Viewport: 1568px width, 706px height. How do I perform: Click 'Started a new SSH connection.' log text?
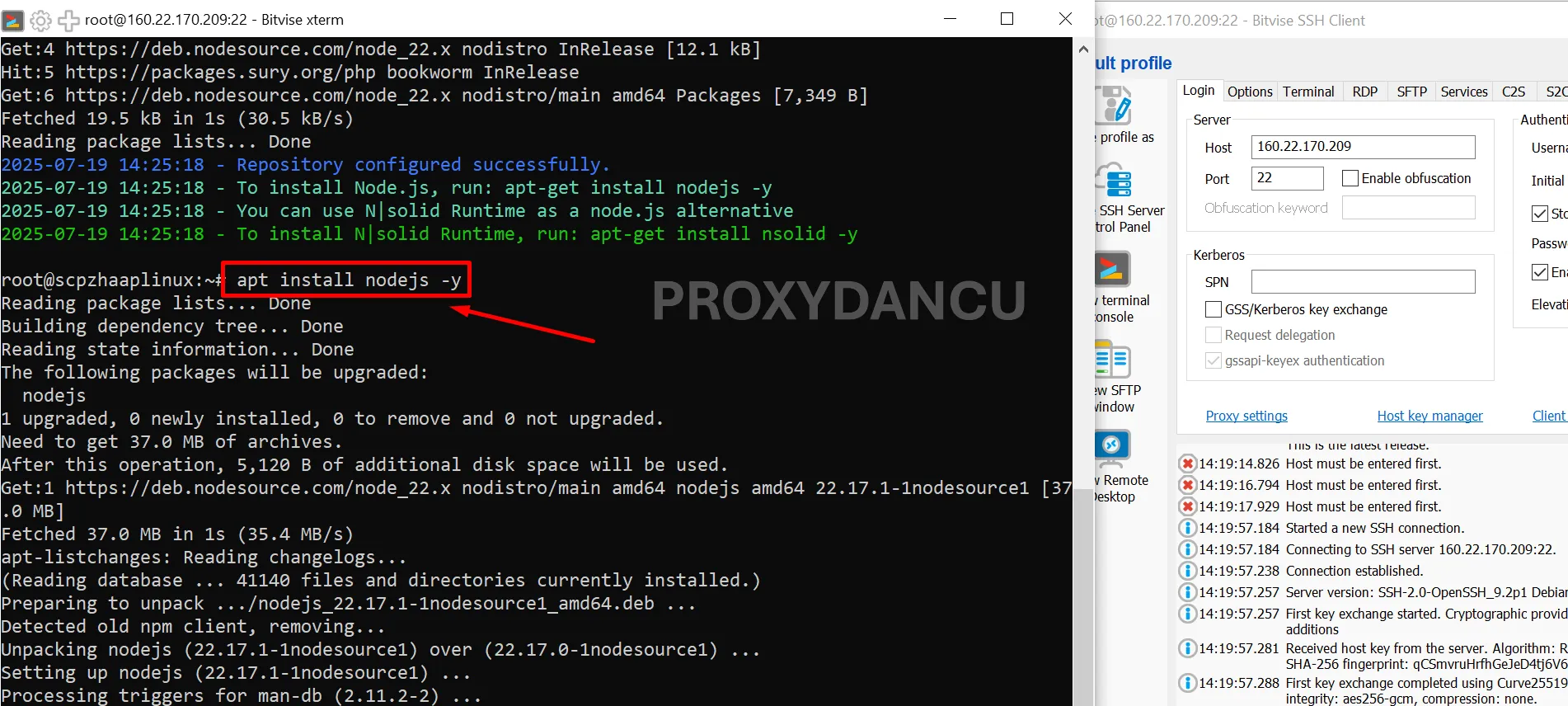pyautogui.click(x=1375, y=528)
